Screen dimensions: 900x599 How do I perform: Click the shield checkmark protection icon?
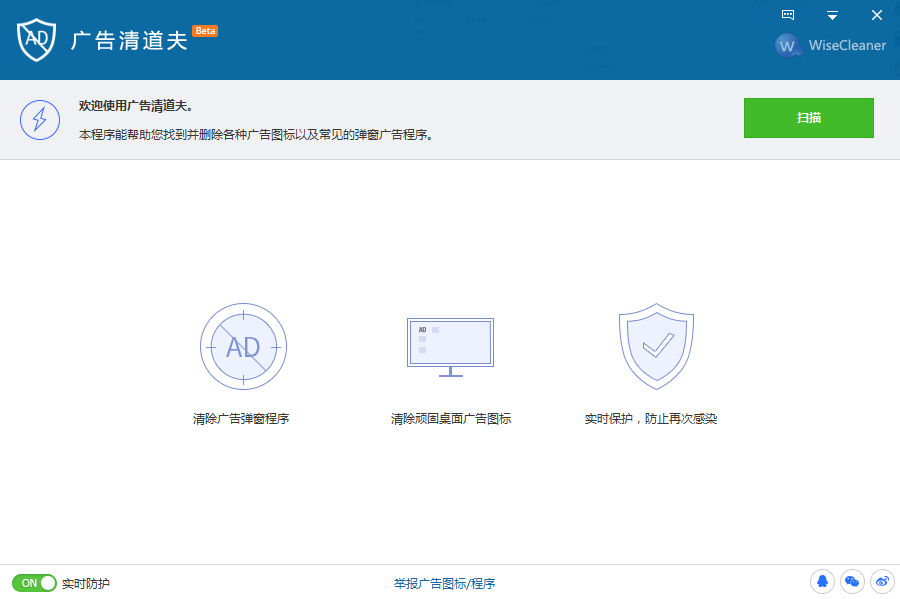pos(656,347)
